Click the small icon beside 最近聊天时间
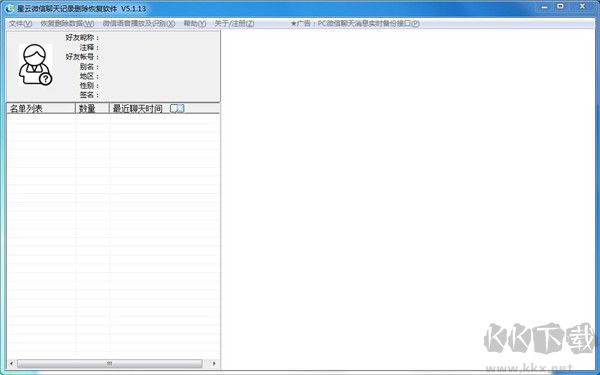The width and height of the screenshot is (600, 375). [177, 109]
